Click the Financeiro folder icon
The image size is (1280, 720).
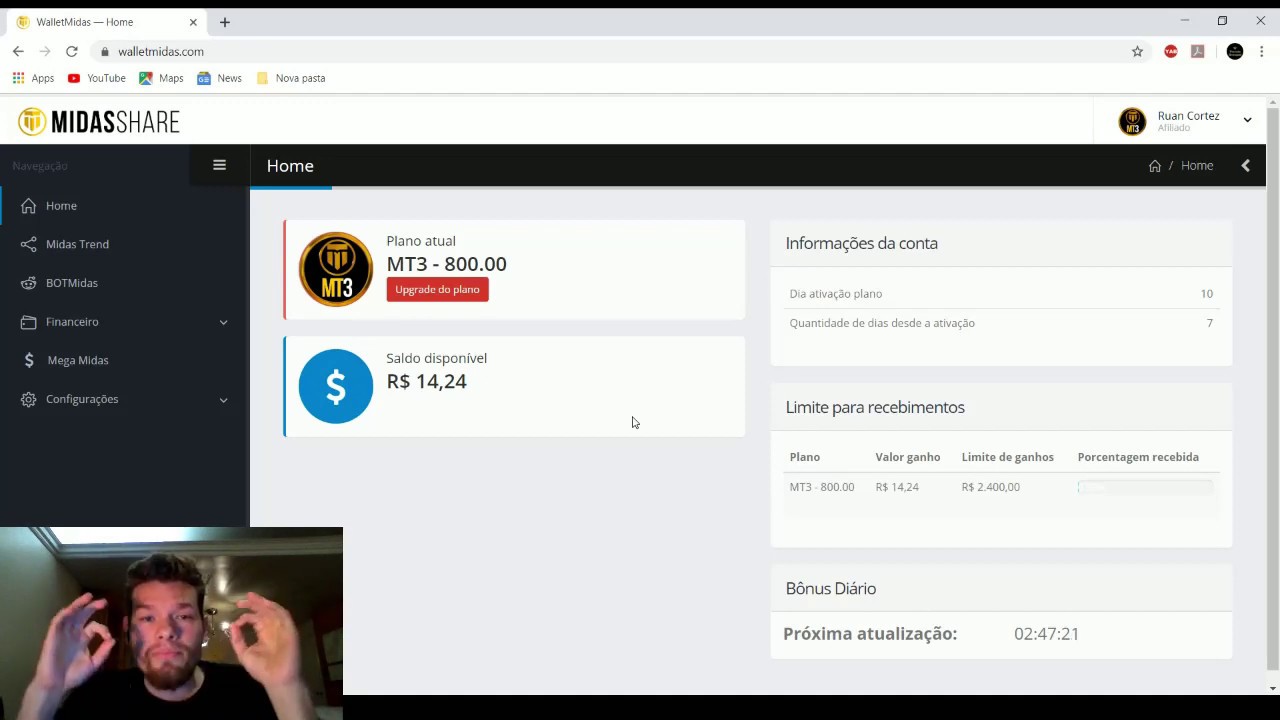point(28,322)
